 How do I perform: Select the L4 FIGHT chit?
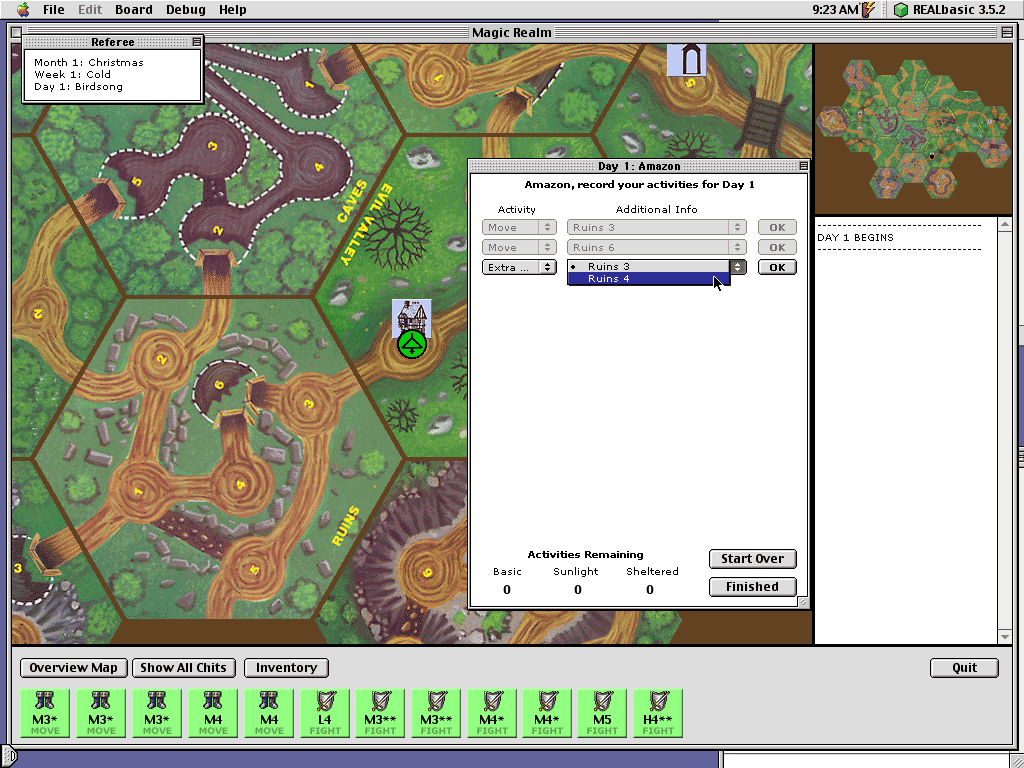coord(325,713)
